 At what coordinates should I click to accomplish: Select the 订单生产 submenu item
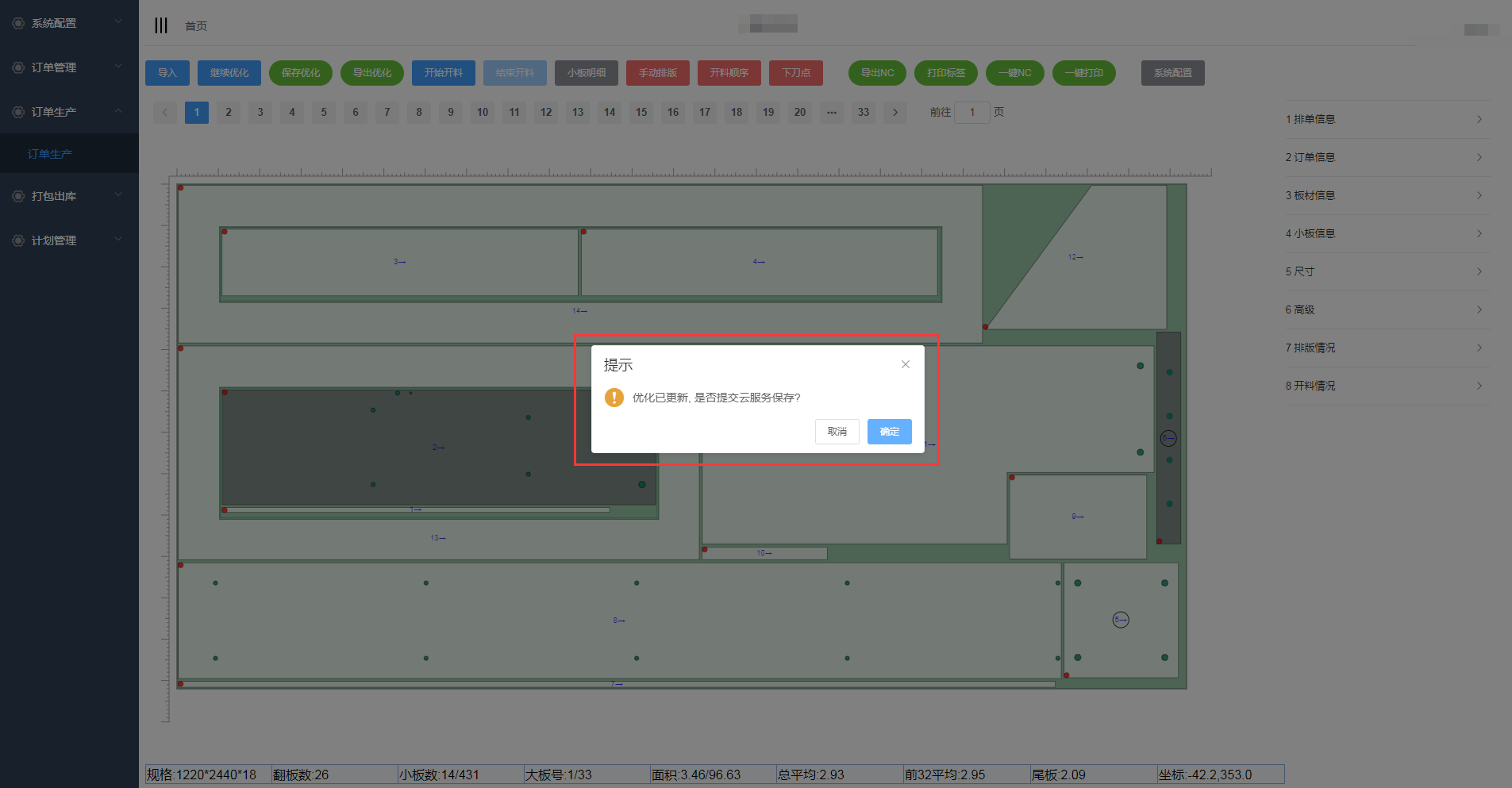[x=50, y=154]
